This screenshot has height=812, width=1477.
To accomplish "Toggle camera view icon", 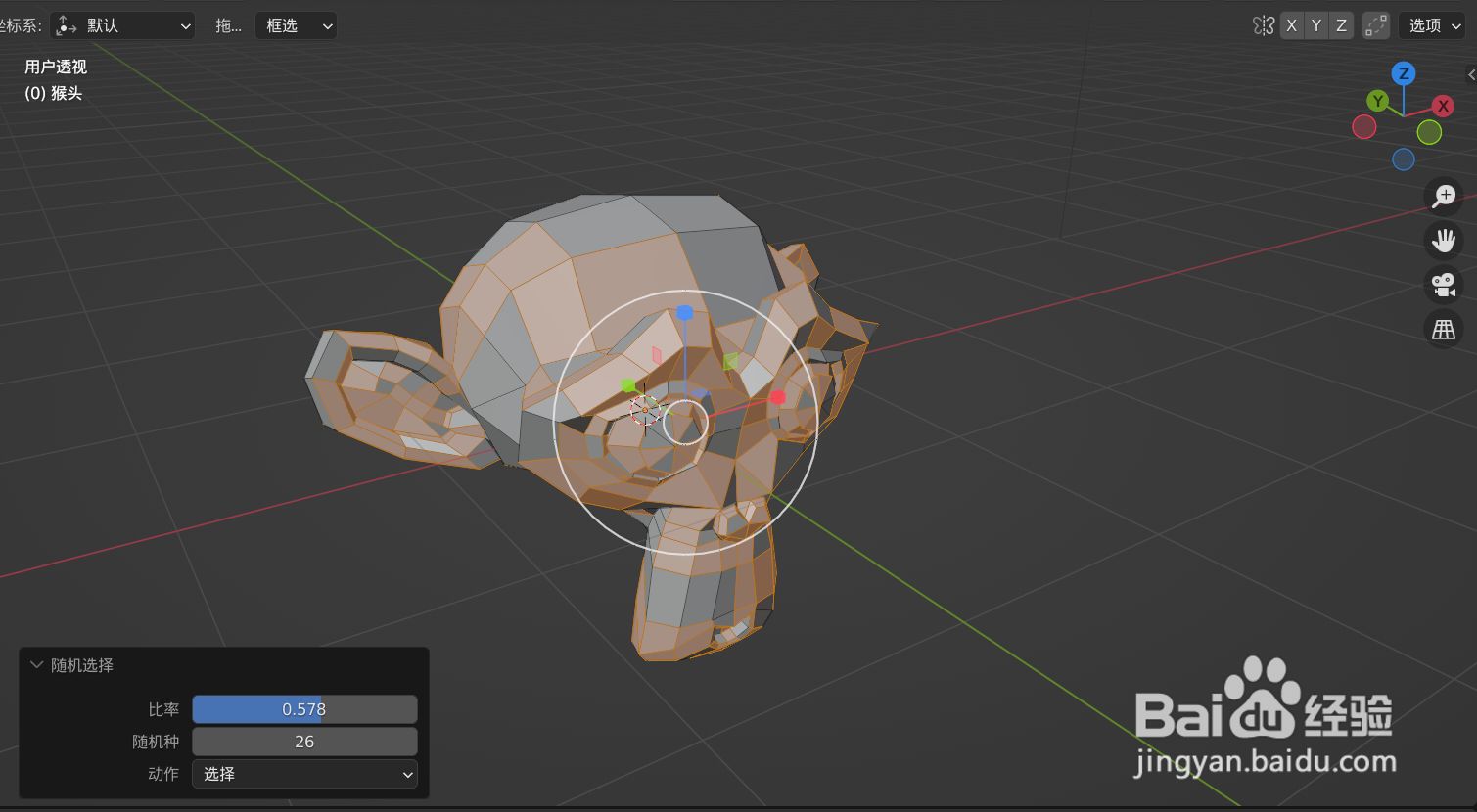I will point(1444,285).
